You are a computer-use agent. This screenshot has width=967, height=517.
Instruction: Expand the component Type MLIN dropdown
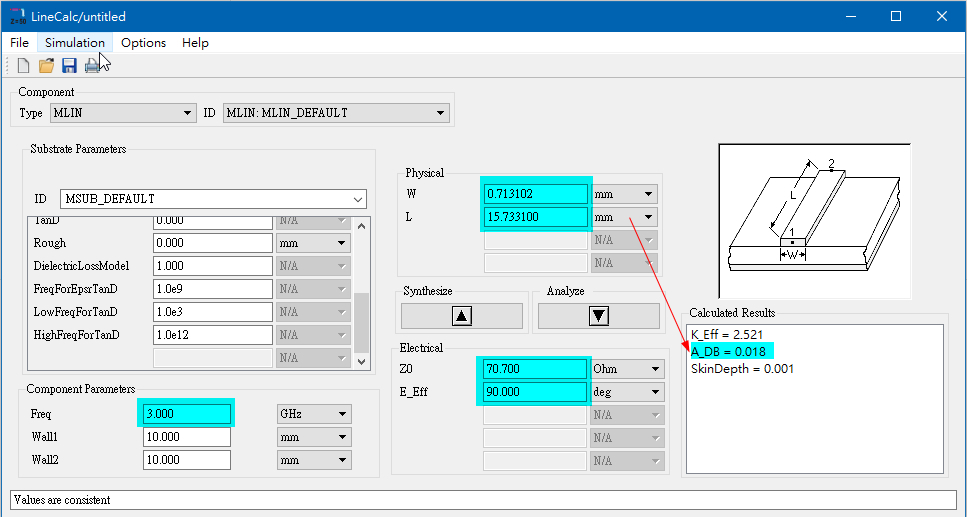(x=123, y=113)
